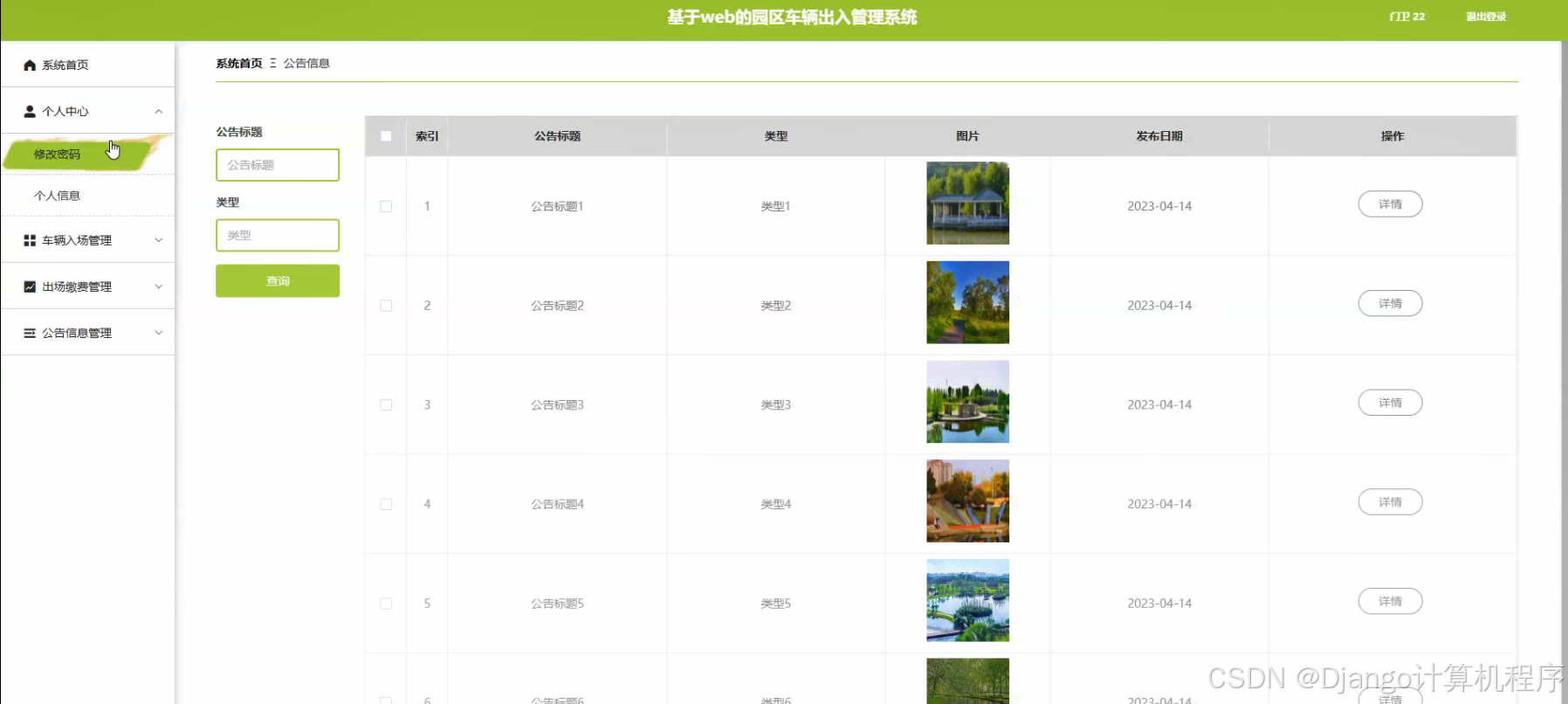
Task: Click the 类型 column header
Action: [776, 136]
